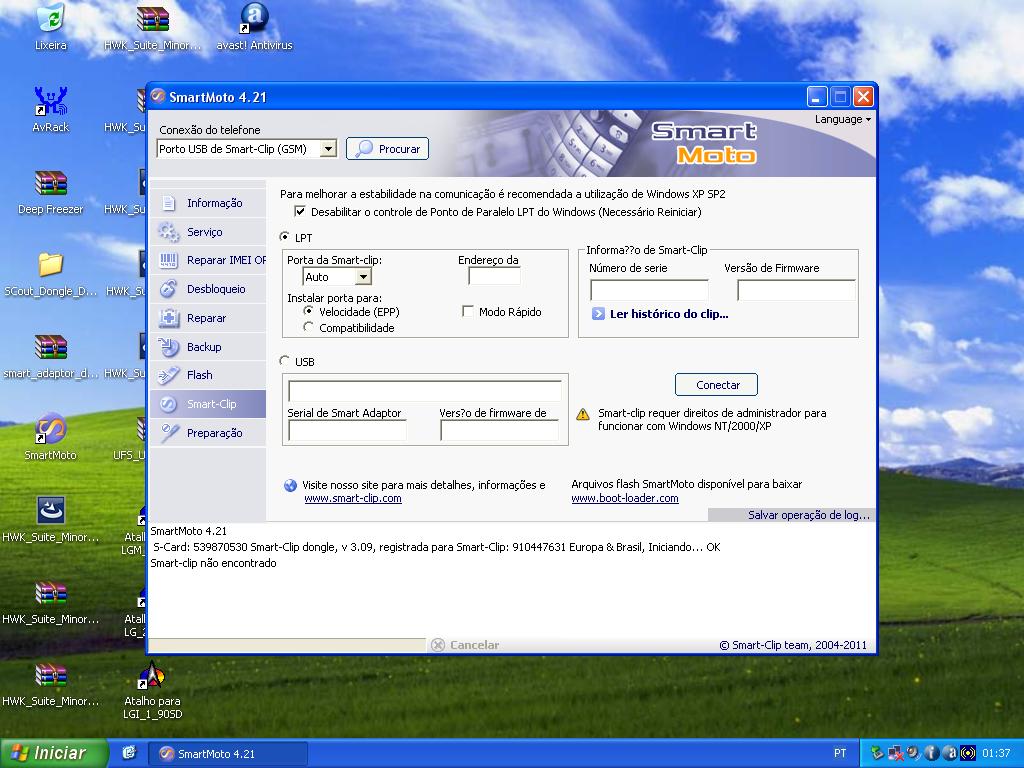Select the S-Card 539870530 log line
This screenshot has width=1024, height=768.
436,547
